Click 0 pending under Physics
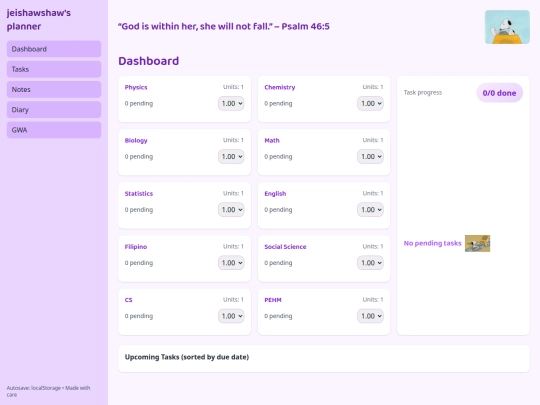 coord(139,103)
